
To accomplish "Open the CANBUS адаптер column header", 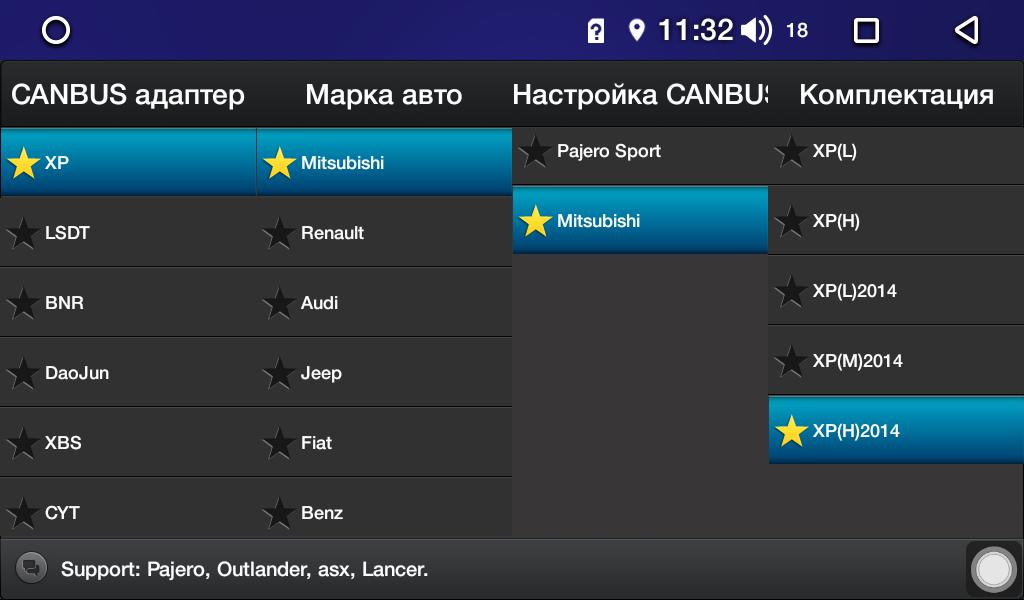I will coord(128,95).
